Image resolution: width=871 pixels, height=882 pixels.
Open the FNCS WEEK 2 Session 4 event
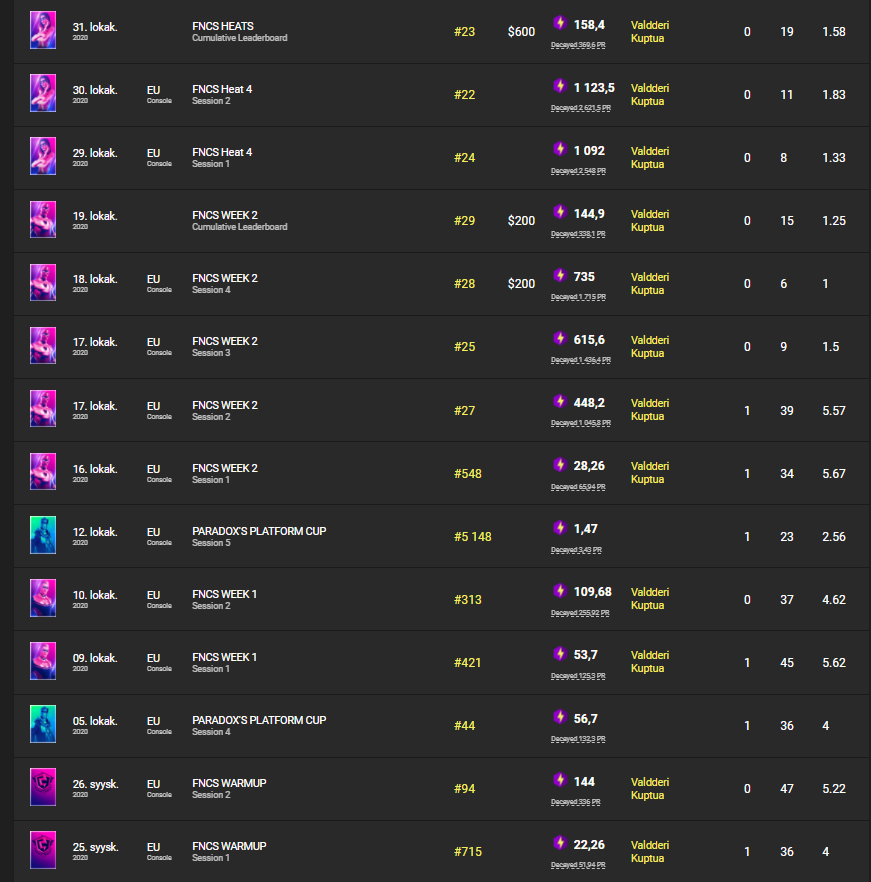pyautogui.click(x=225, y=284)
